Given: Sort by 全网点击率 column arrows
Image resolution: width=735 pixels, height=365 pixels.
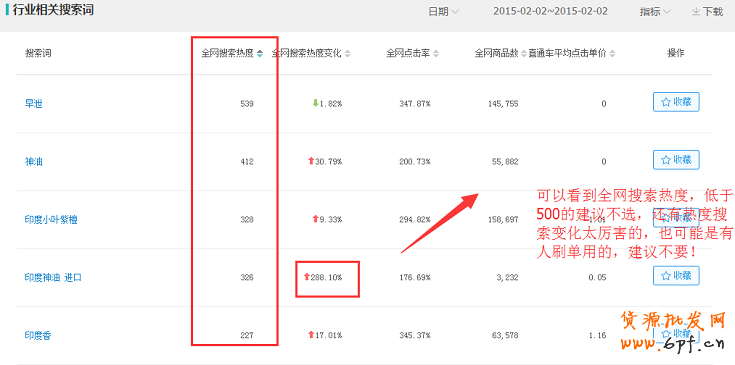Looking at the screenshot, I should [436, 53].
